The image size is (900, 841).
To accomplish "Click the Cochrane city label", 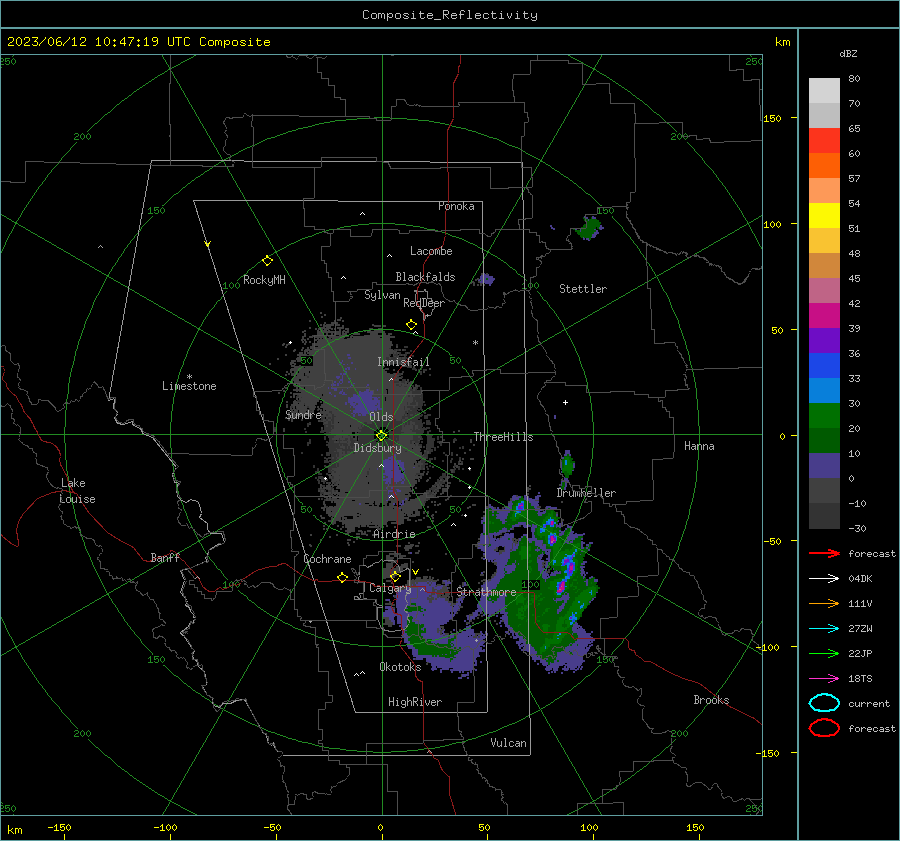I will [327, 559].
